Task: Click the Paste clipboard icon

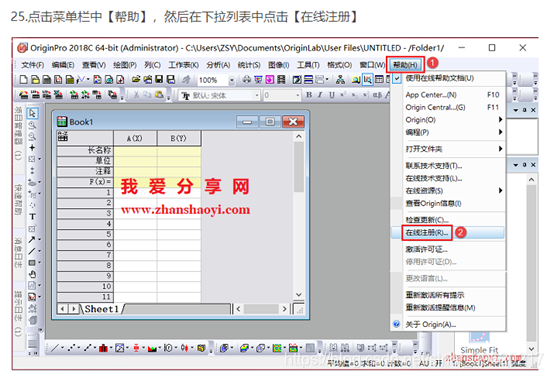Action: pyautogui.click(x=159, y=95)
